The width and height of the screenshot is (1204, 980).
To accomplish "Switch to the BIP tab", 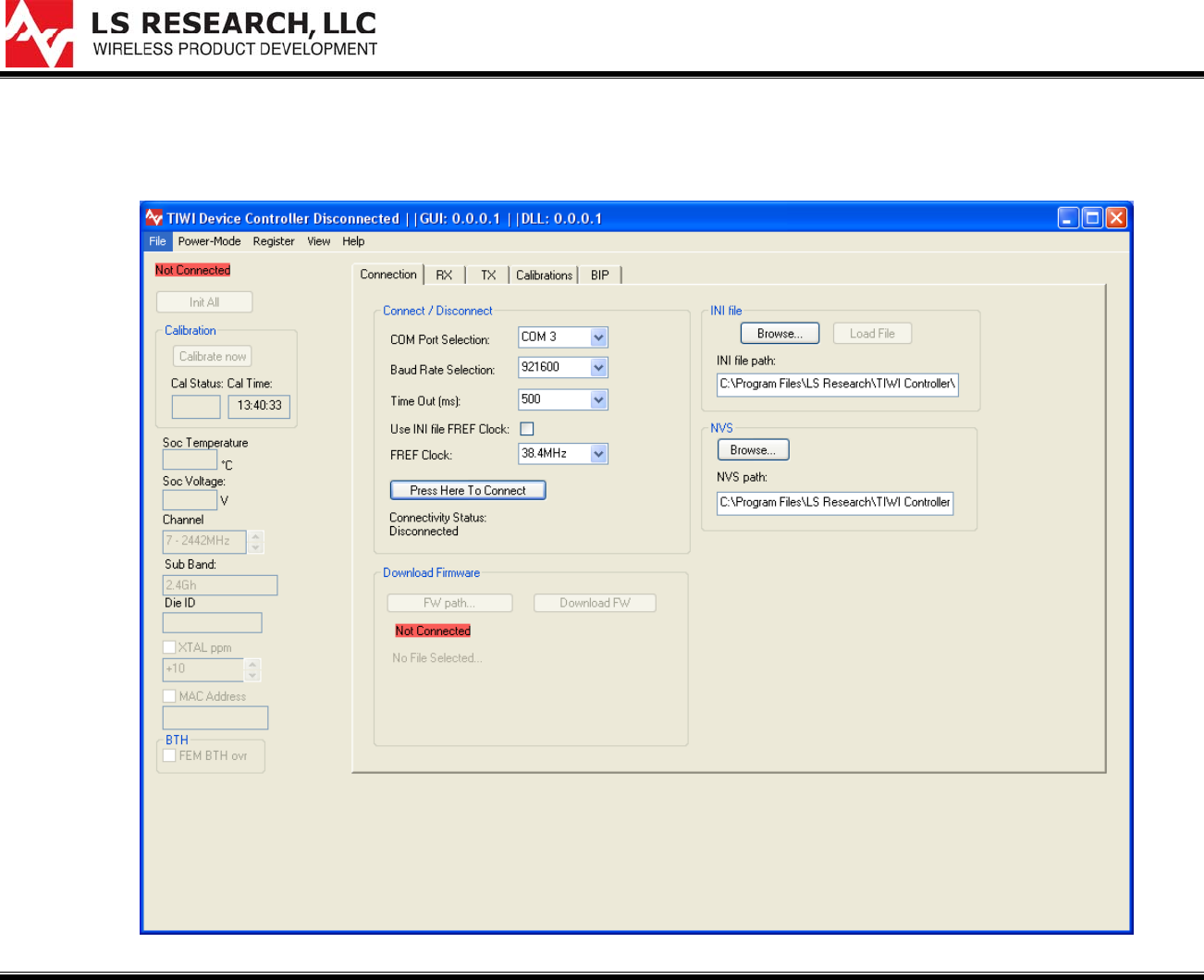I will 600,276.
